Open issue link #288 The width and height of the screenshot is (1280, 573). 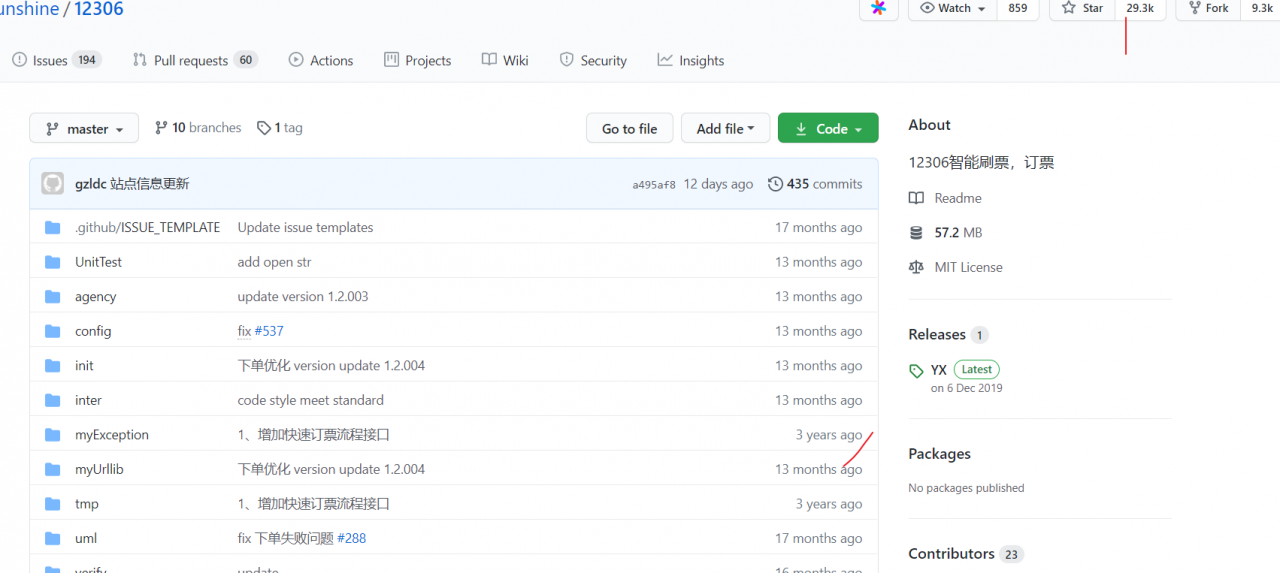pyautogui.click(x=352, y=538)
